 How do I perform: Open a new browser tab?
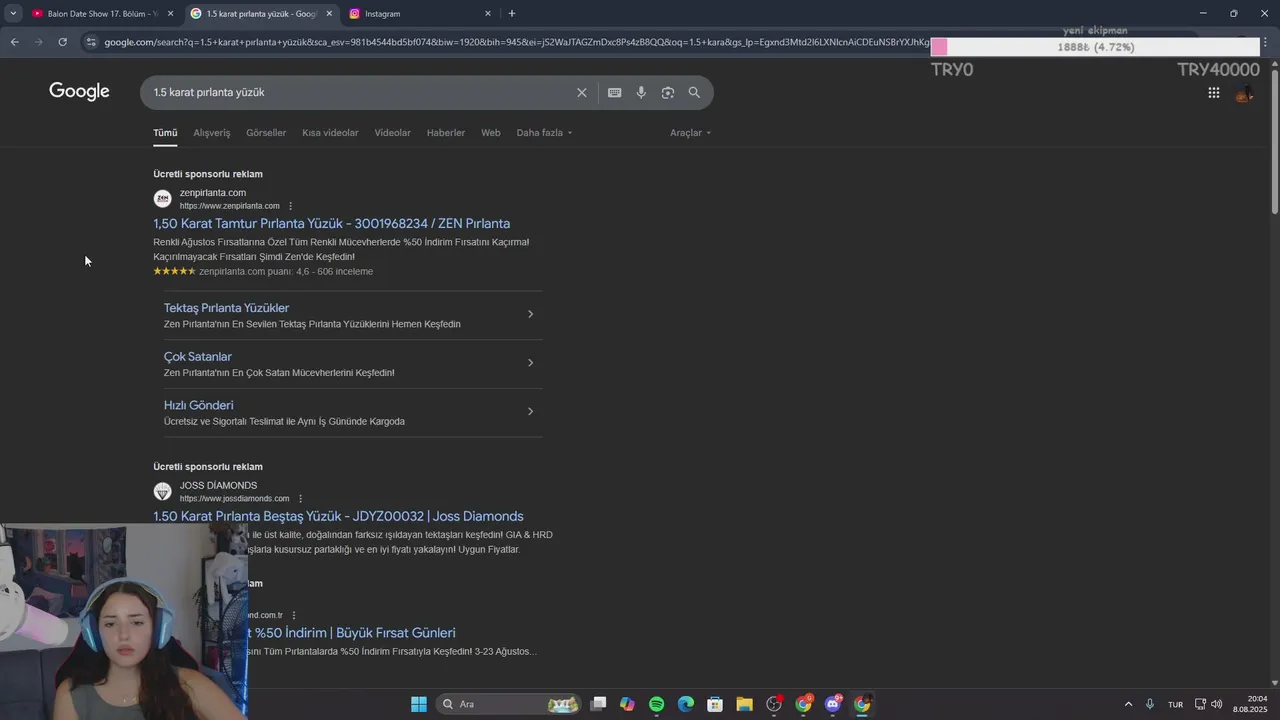511,13
